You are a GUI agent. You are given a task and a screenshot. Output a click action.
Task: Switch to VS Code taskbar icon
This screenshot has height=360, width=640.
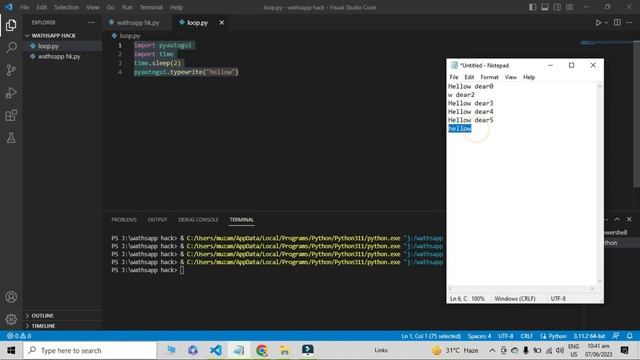216,350
